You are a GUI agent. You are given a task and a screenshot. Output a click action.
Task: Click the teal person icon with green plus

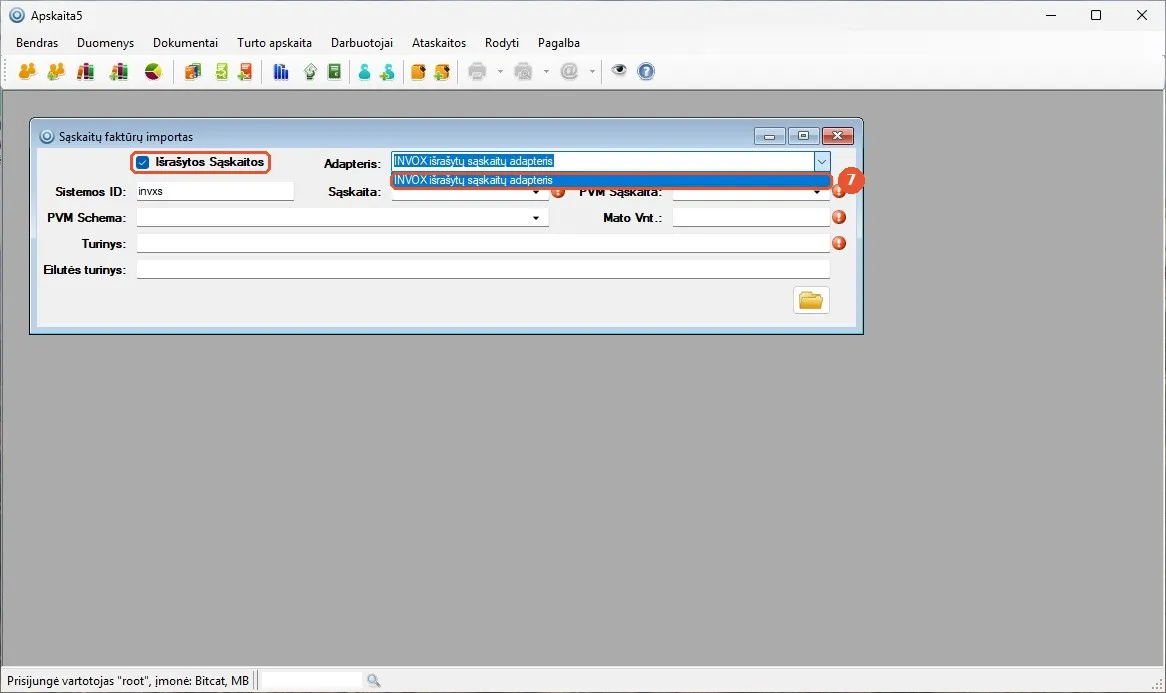(387, 71)
